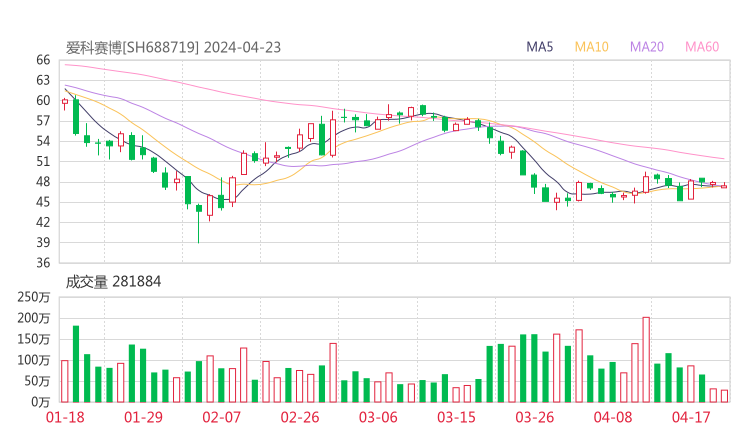Image resolution: width=740 pixels, height=440 pixels.
Task: Click the 0万 volume axis label
Action: point(41,402)
